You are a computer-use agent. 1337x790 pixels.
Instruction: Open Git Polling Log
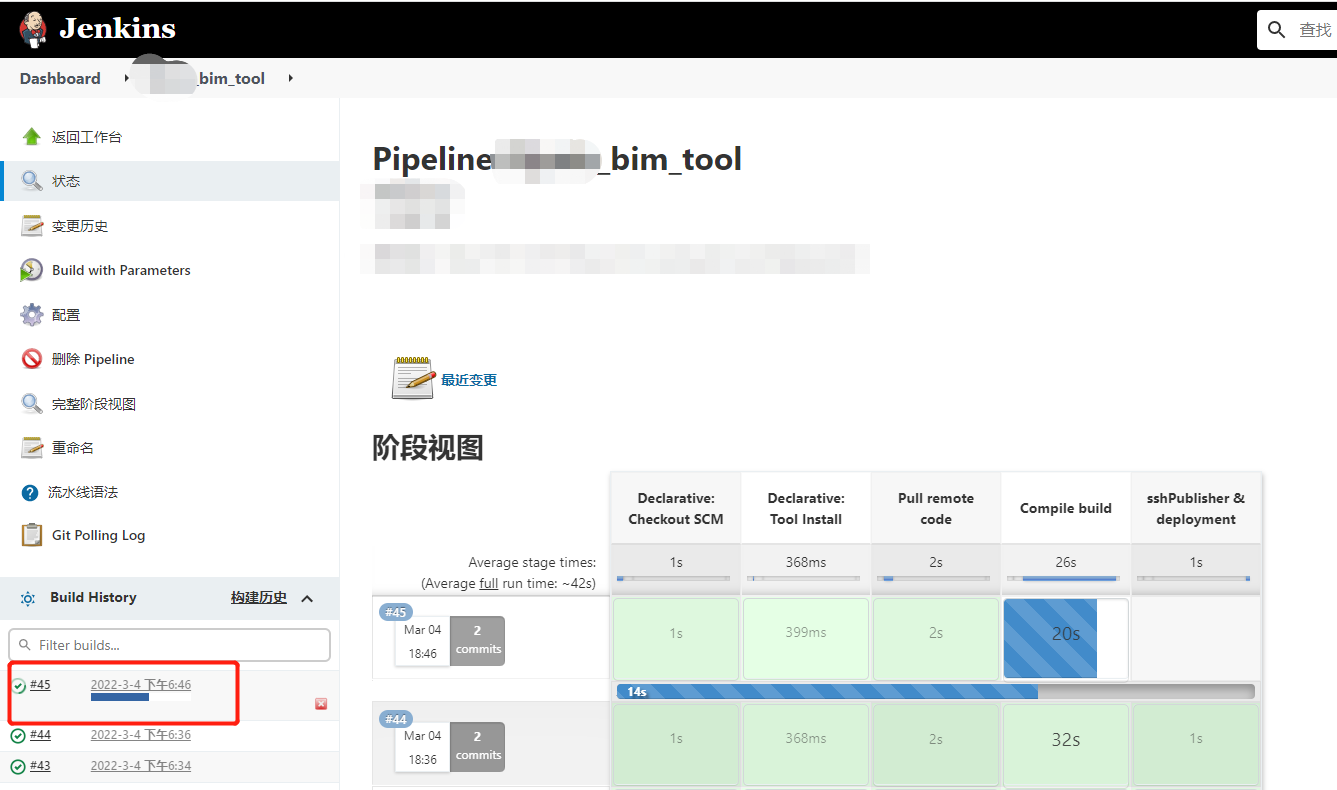point(98,535)
